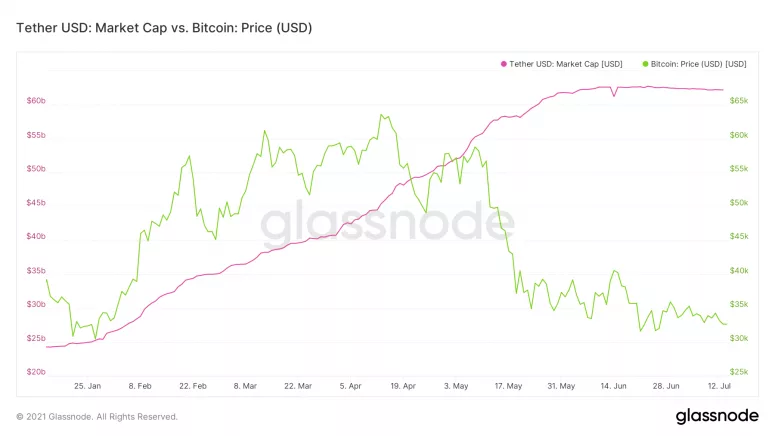This screenshot has height=436, width=775.
Task: Click the glassnode logo at bottom right
Action: [717, 416]
